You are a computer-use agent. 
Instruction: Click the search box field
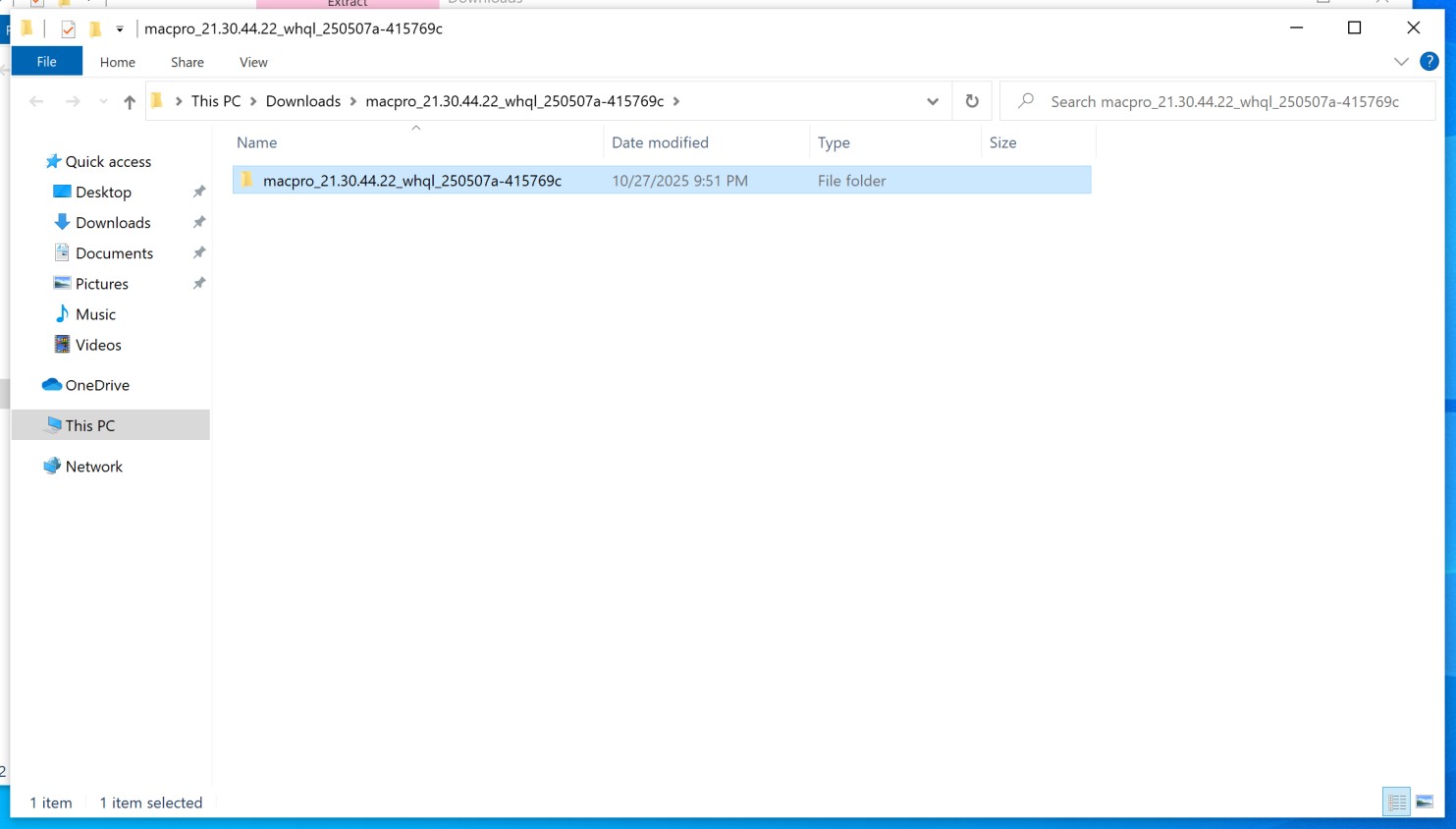click(x=1224, y=101)
